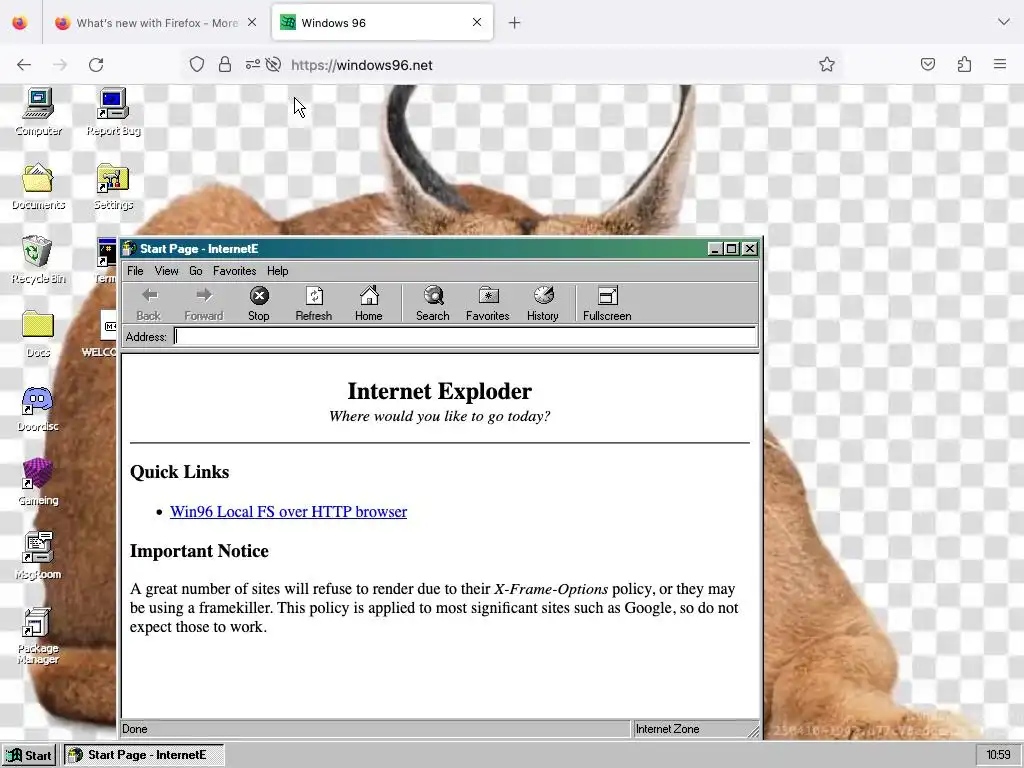
Task: Click the "Done" status bar text
Action: 135,729
